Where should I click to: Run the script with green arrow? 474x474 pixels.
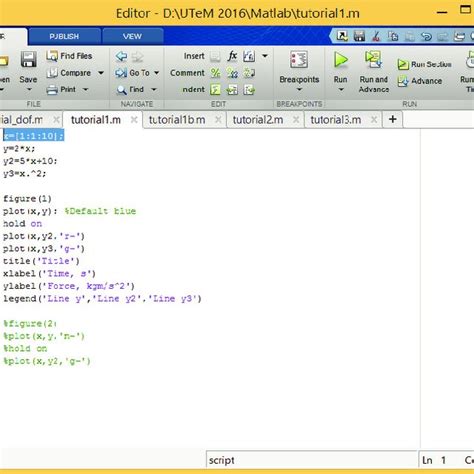coord(341,60)
